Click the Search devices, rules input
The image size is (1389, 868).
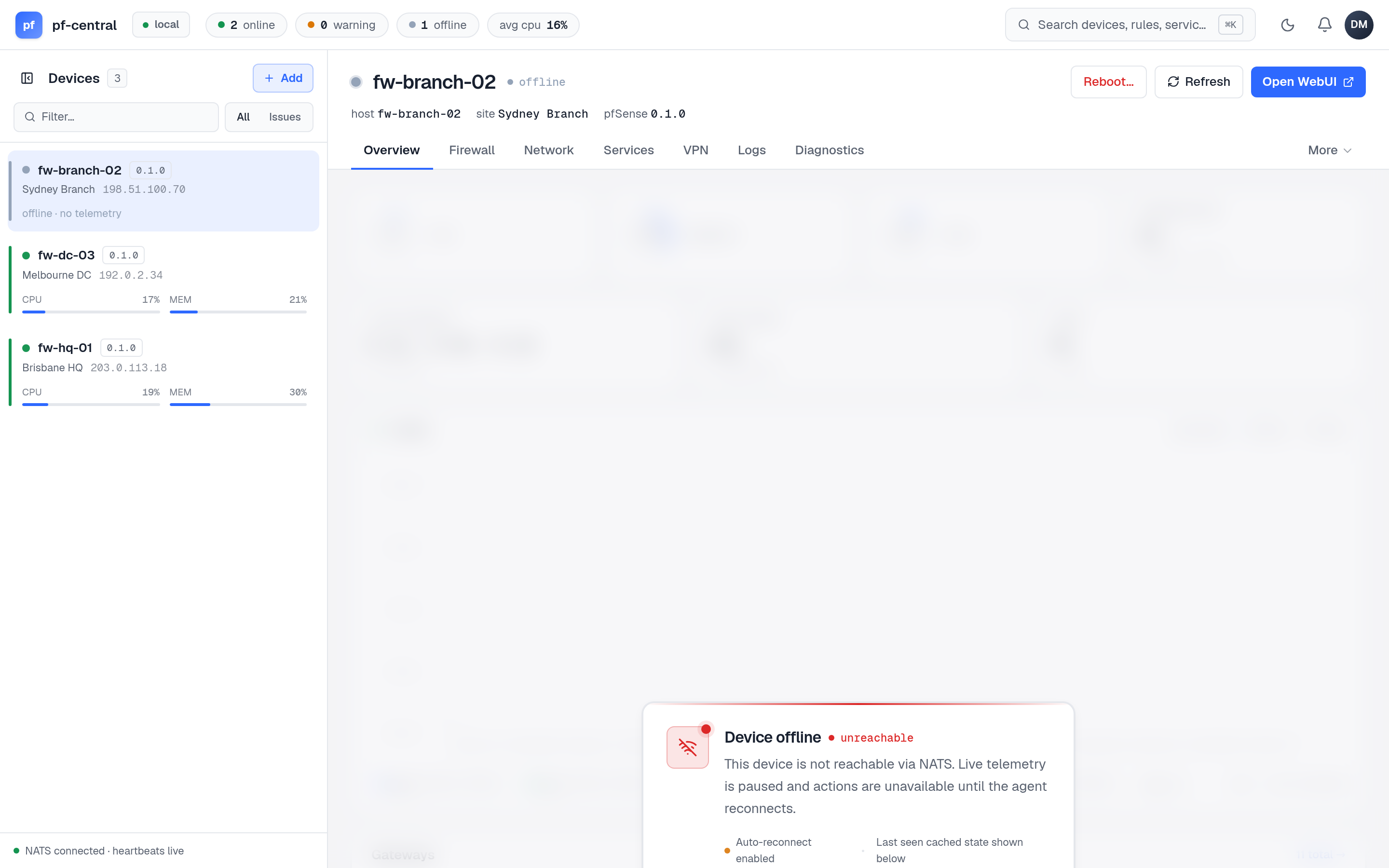point(1130,25)
